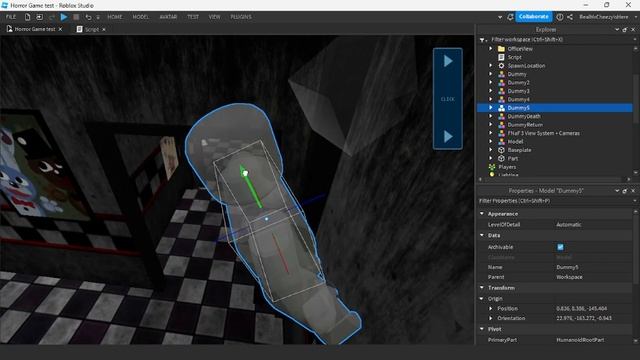The width and height of the screenshot is (640, 360).
Task: Close the Horror Game test tab
Action: [60, 29]
